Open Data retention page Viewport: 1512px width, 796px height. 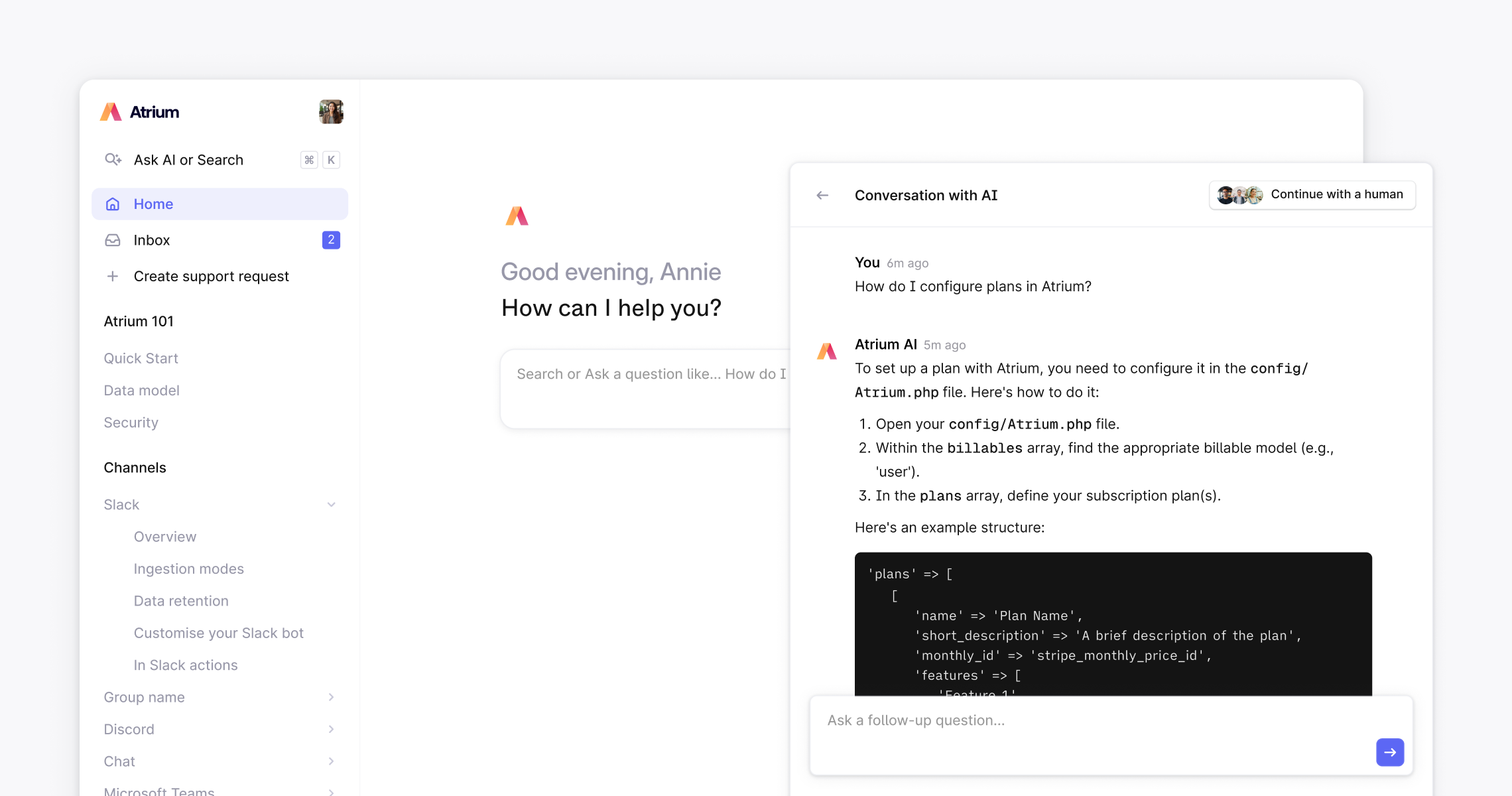pyautogui.click(x=181, y=601)
